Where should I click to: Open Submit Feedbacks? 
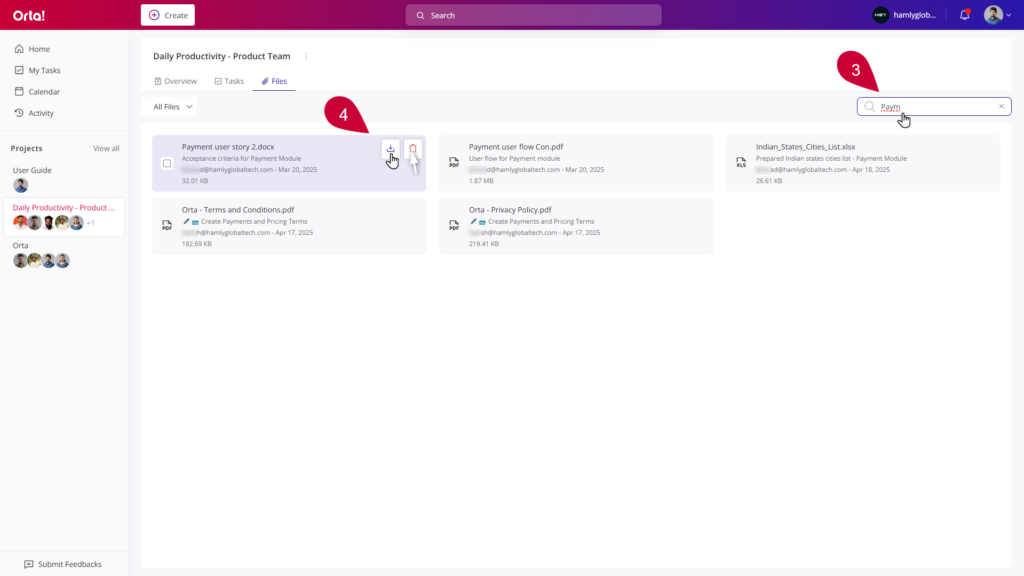pyautogui.click(x=63, y=564)
